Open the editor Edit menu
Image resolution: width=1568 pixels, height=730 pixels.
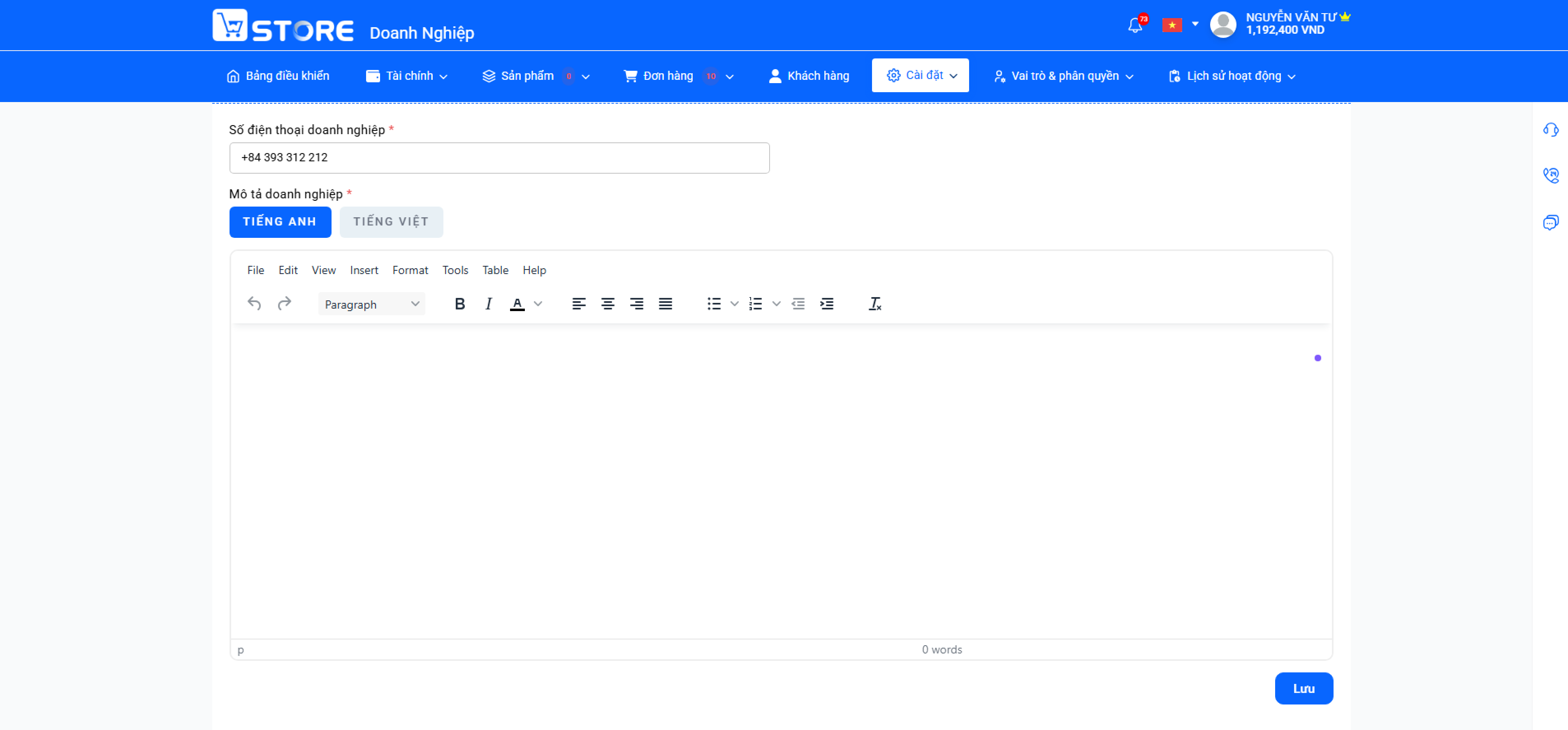click(x=288, y=270)
